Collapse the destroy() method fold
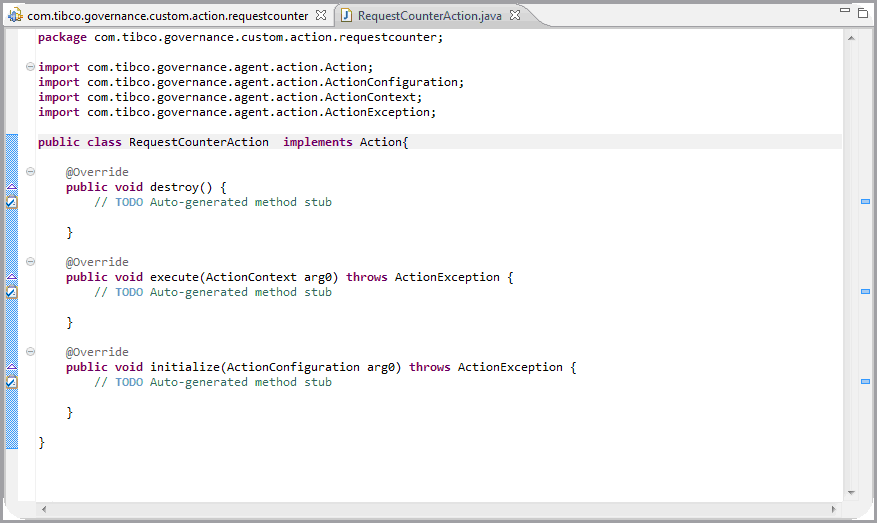 30,172
